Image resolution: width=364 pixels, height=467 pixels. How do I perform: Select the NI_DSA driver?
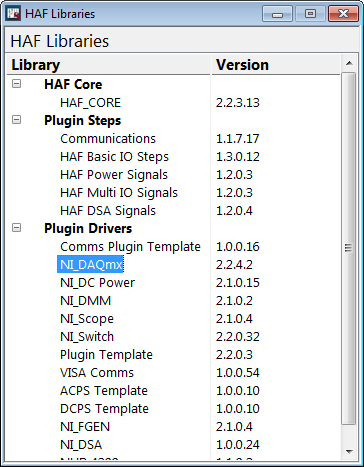click(81, 445)
